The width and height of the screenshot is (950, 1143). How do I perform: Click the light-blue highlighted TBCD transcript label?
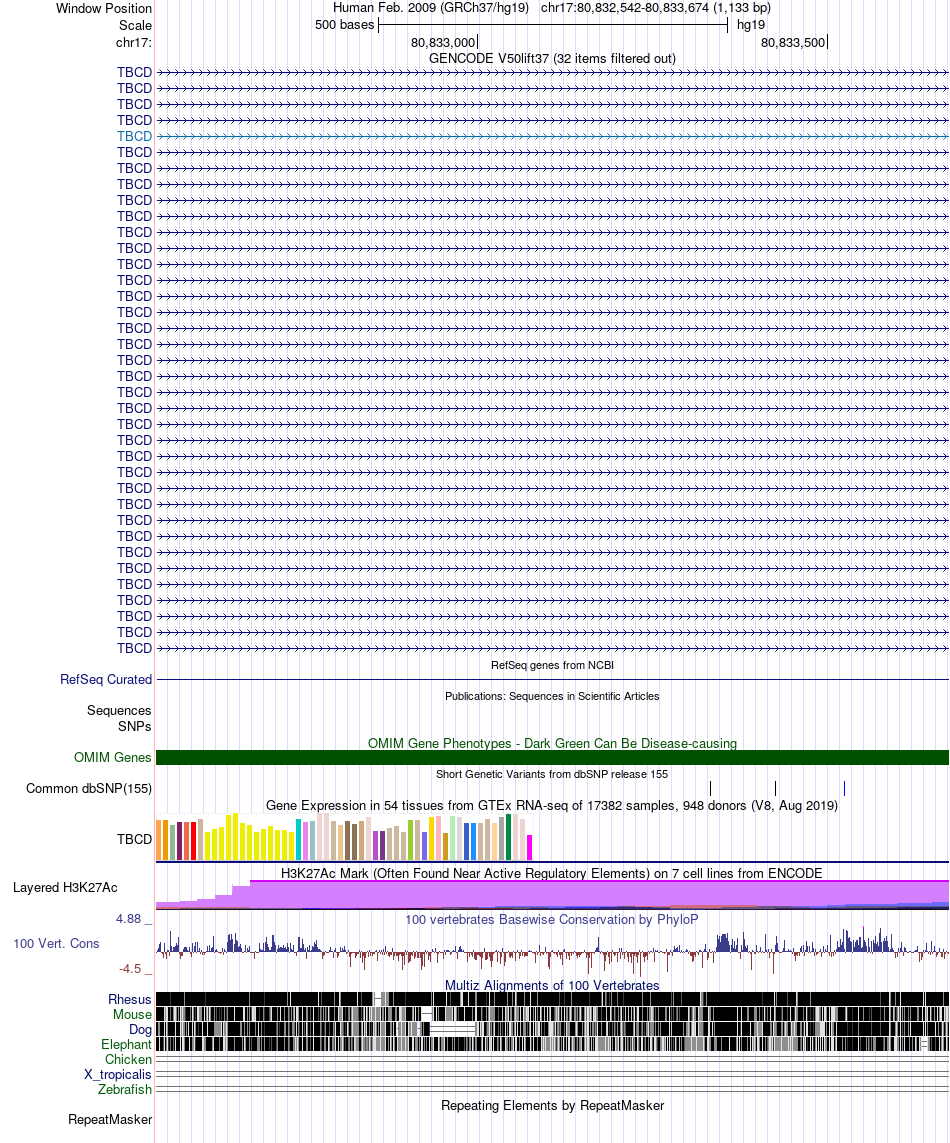pos(134,136)
